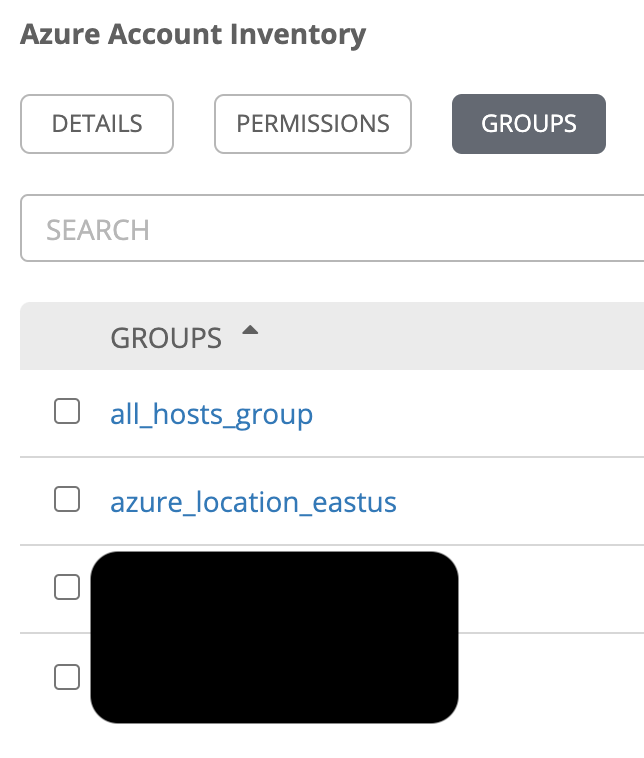Select the active GROUPS tab
The image size is (644, 758).
[528, 124]
